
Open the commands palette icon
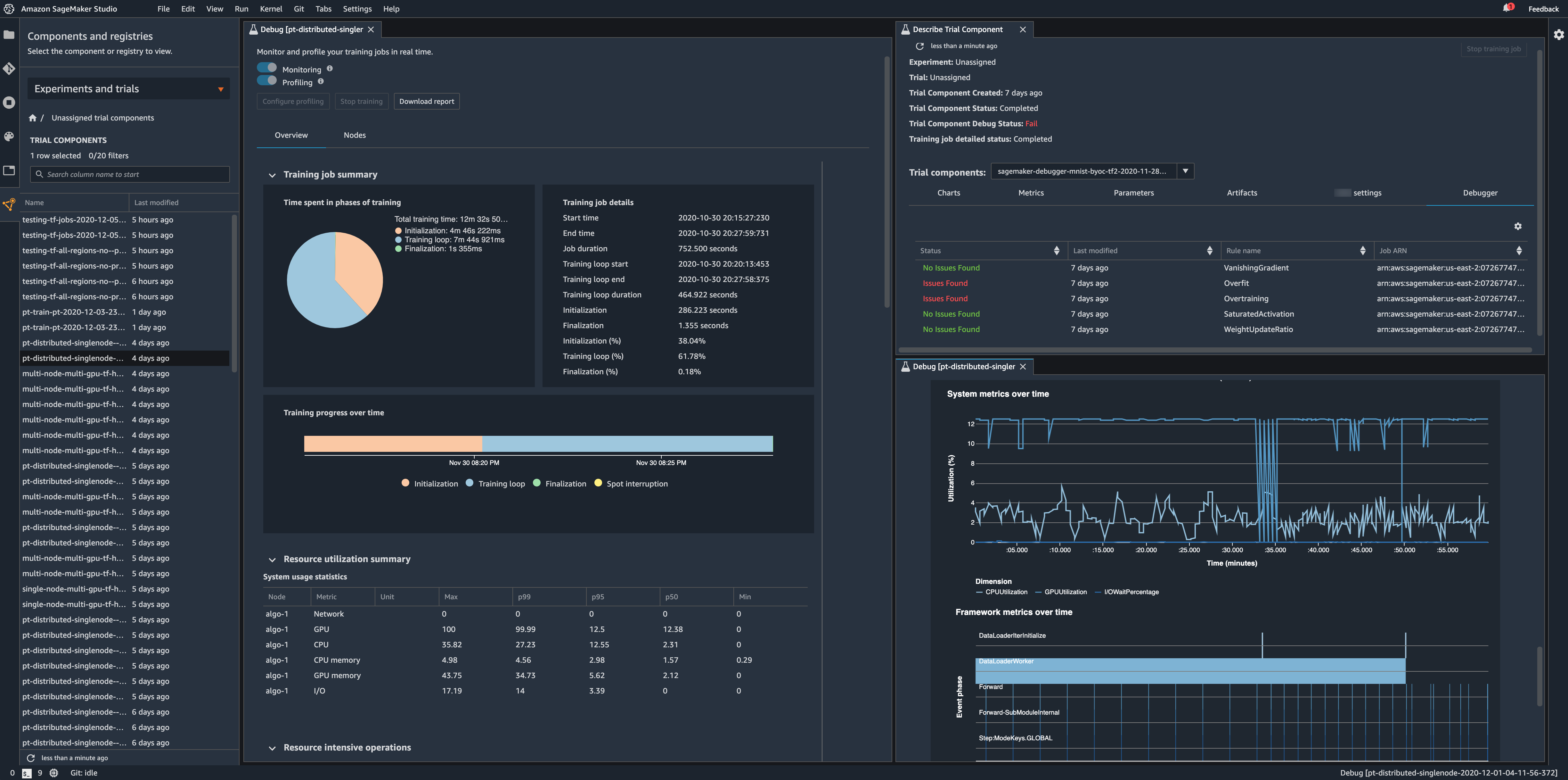9,137
